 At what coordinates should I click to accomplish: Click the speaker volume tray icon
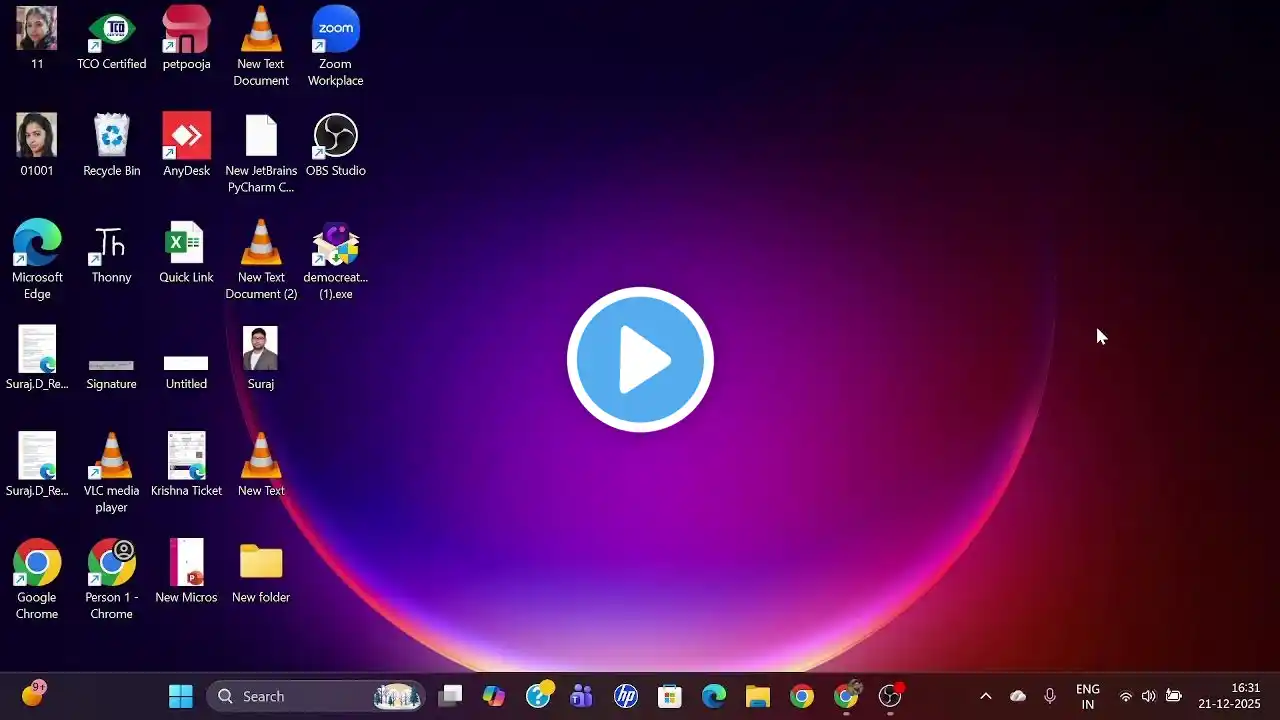tap(1149, 696)
